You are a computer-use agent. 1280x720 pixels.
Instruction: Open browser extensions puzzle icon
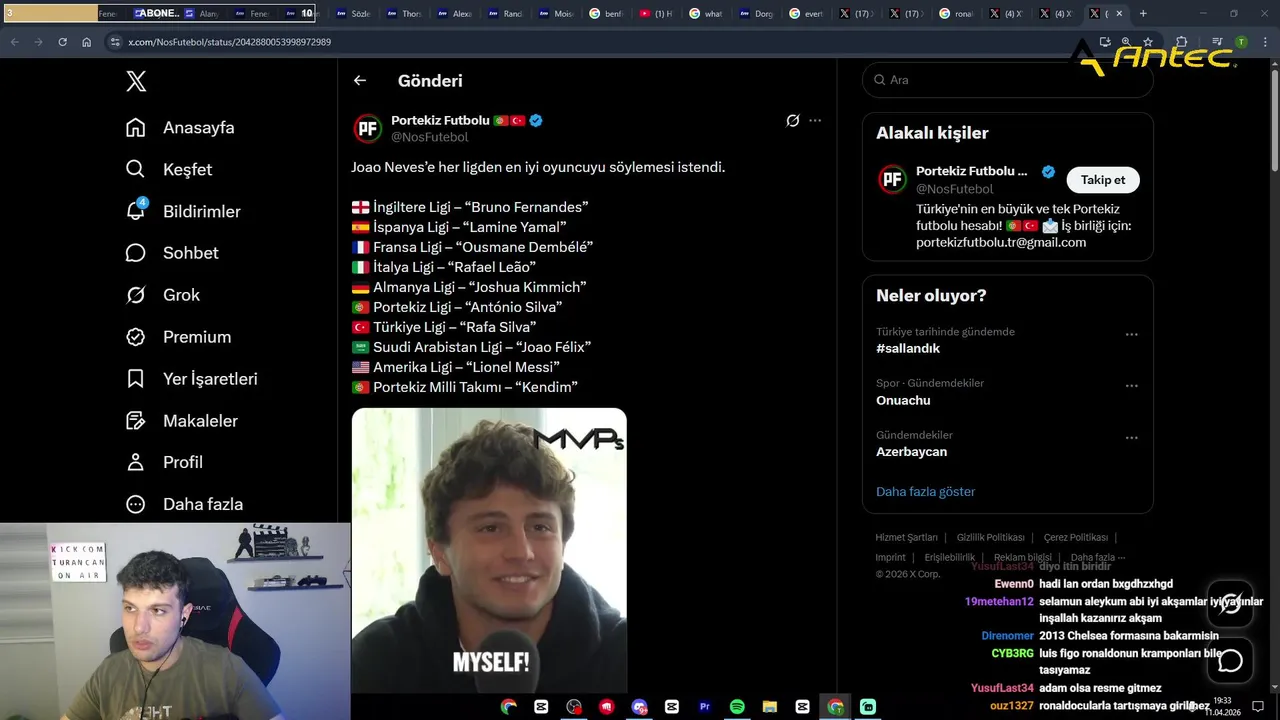pyautogui.click(x=1181, y=42)
